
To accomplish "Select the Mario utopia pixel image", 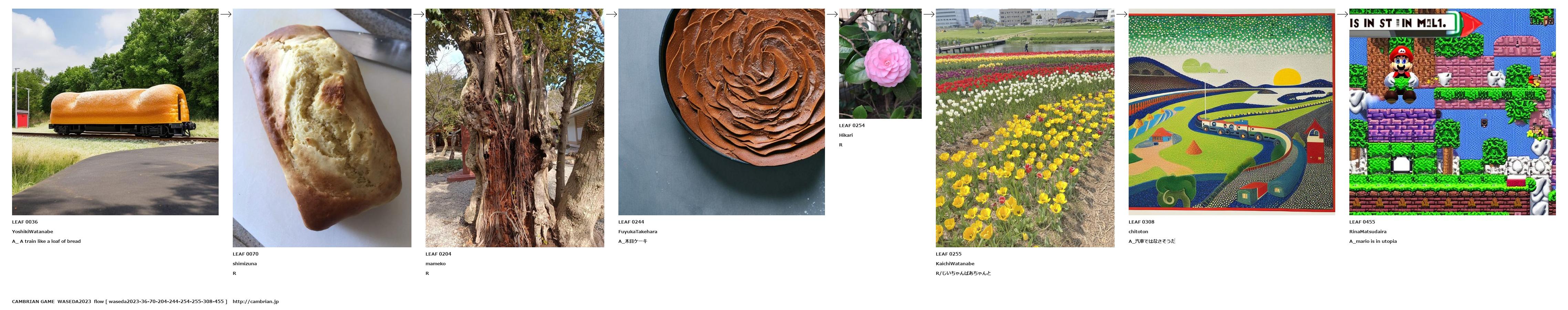I will coord(1452,112).
